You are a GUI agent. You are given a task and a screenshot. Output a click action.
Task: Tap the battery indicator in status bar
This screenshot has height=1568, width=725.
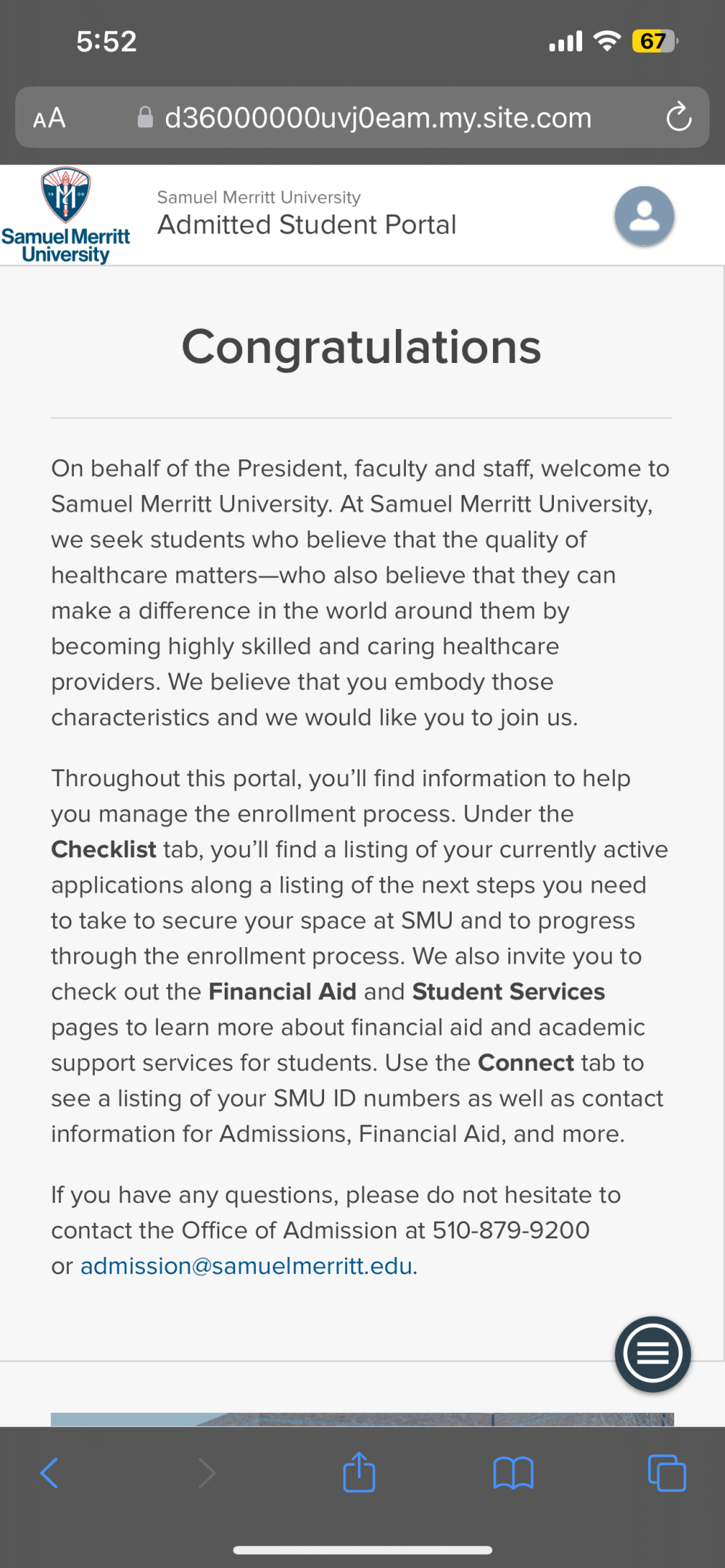point(655,41)
